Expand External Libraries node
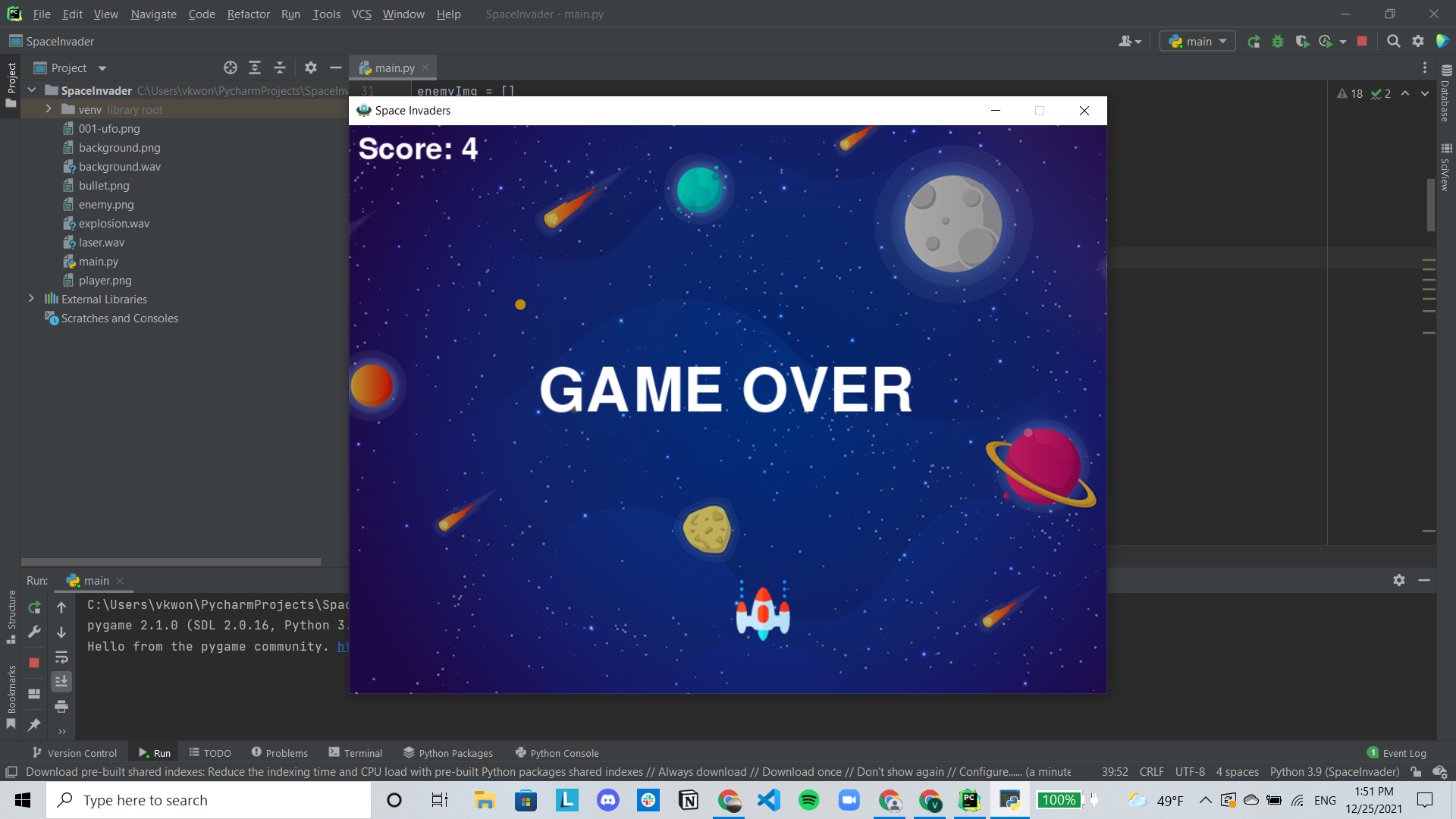 tap(31, 299)
